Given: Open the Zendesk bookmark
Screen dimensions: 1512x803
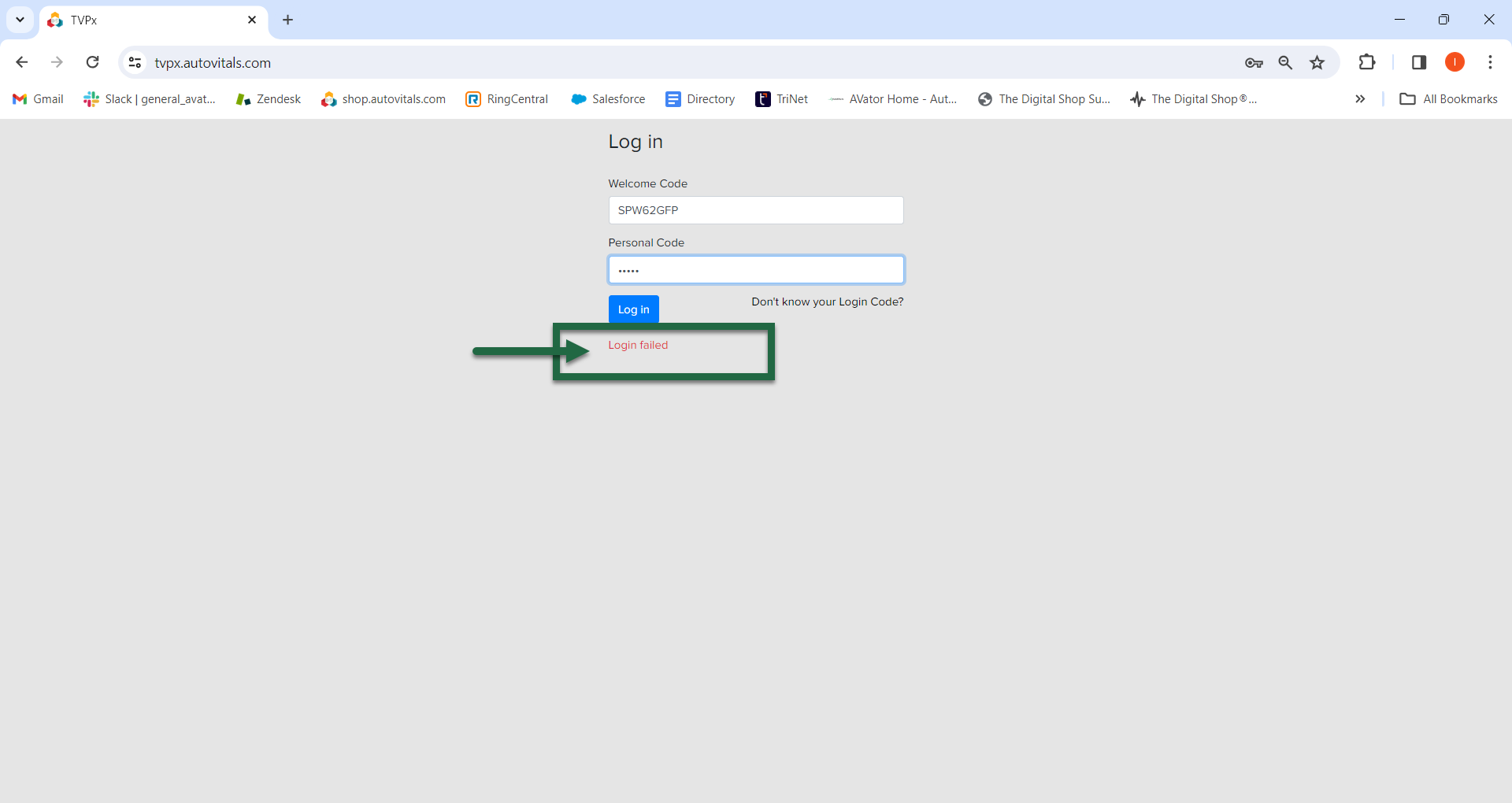Looking at the screenshot, I should [269, 99].
